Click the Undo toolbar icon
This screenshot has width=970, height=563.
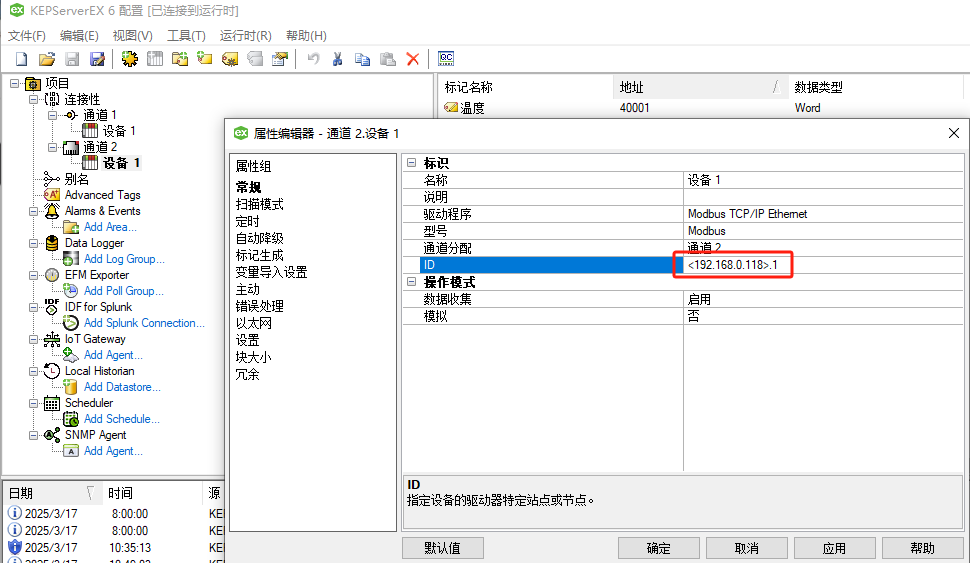pyautogui.click(x=313, y=59)
